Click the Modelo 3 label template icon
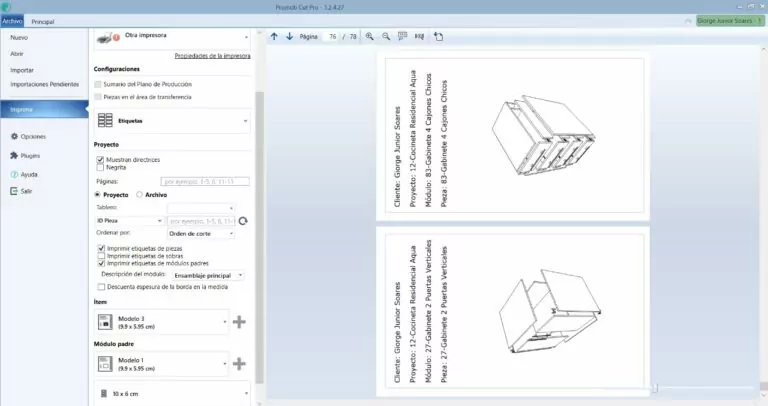The image size is (768, 406). pos(105,322)
